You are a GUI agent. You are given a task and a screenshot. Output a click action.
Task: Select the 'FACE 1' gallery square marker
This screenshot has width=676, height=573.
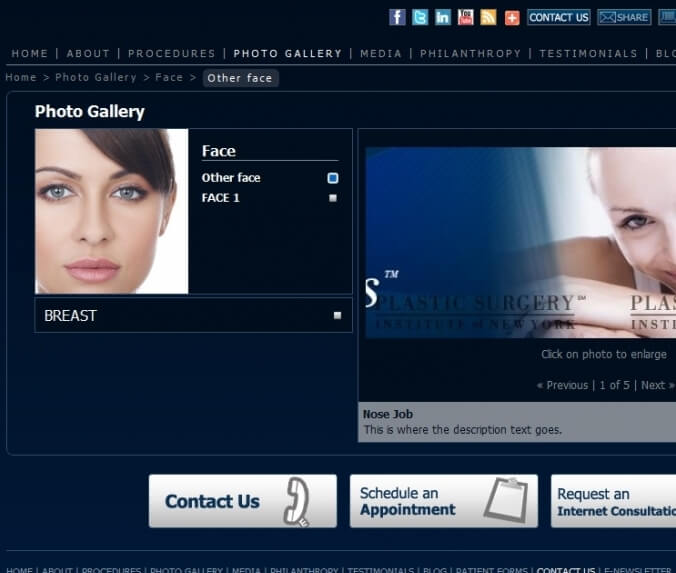tap(333, 198)
